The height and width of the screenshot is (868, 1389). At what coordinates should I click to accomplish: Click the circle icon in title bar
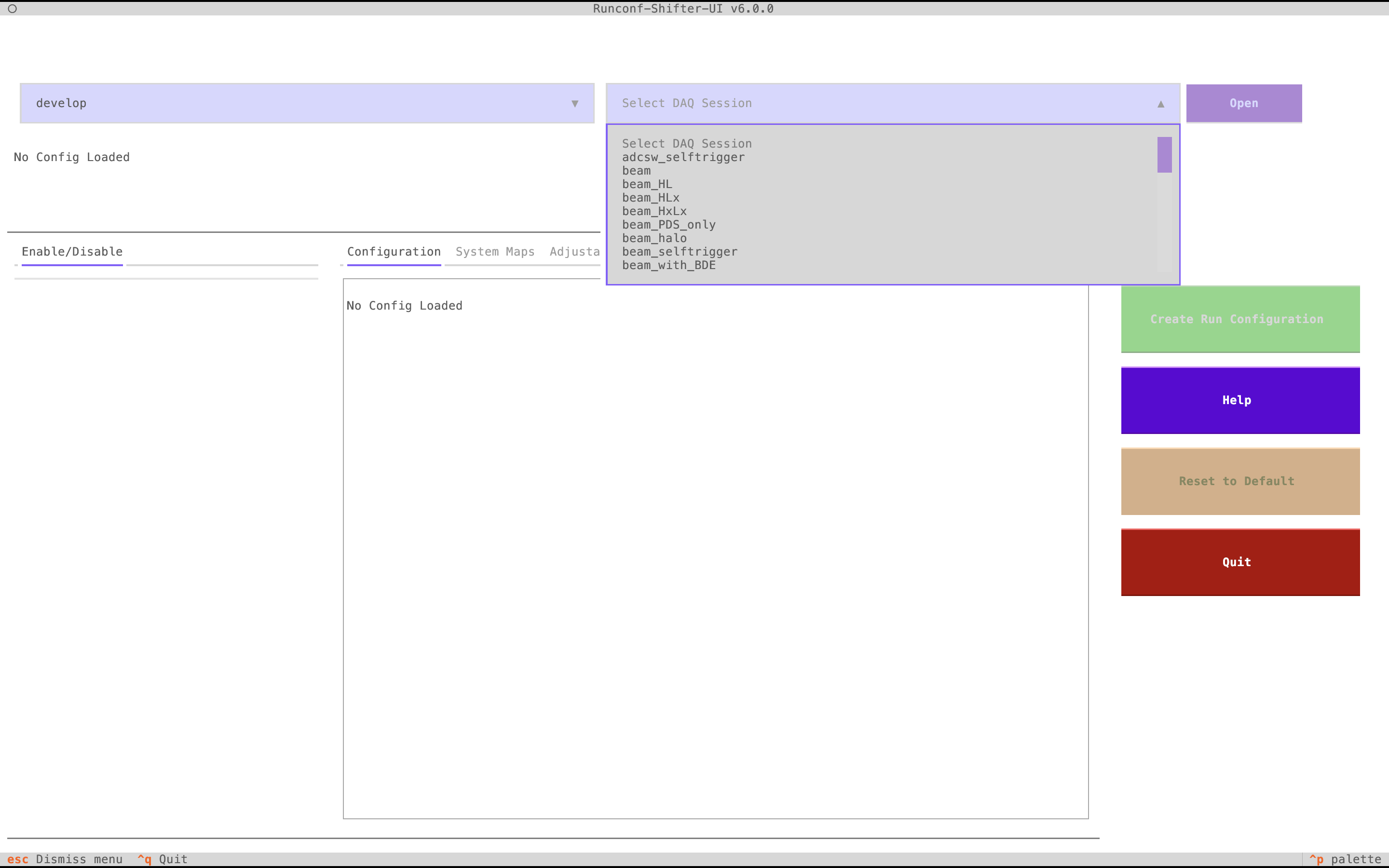click(x=12, y=9)
